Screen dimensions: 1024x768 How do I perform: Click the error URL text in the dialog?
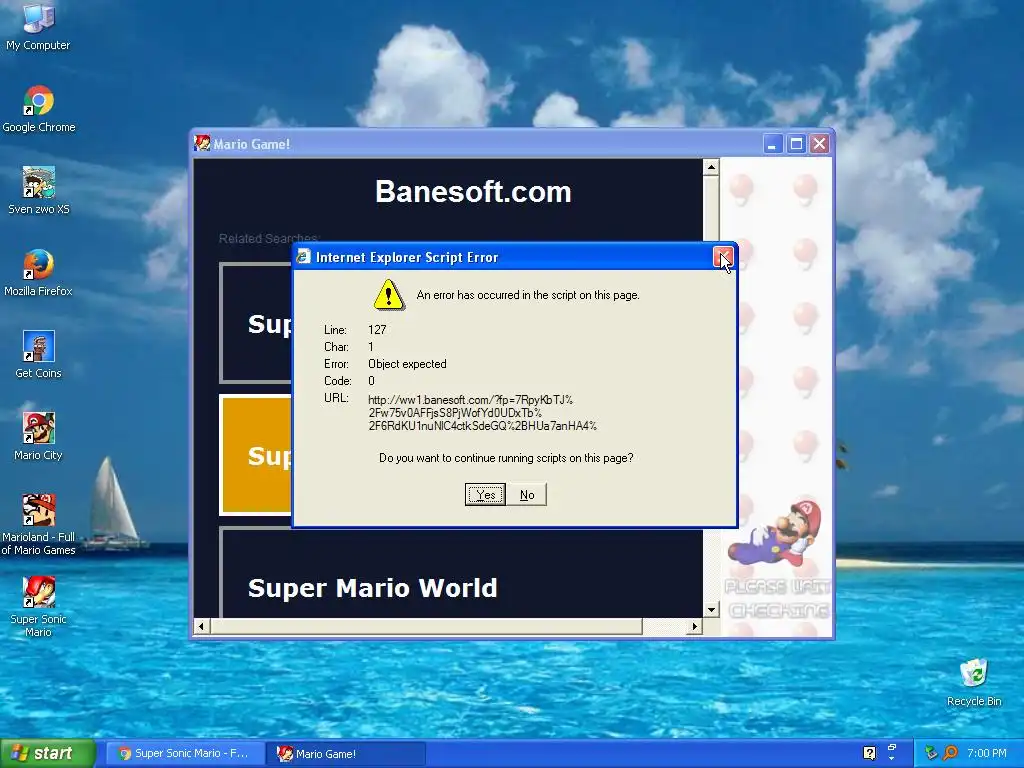pos(482,413)
